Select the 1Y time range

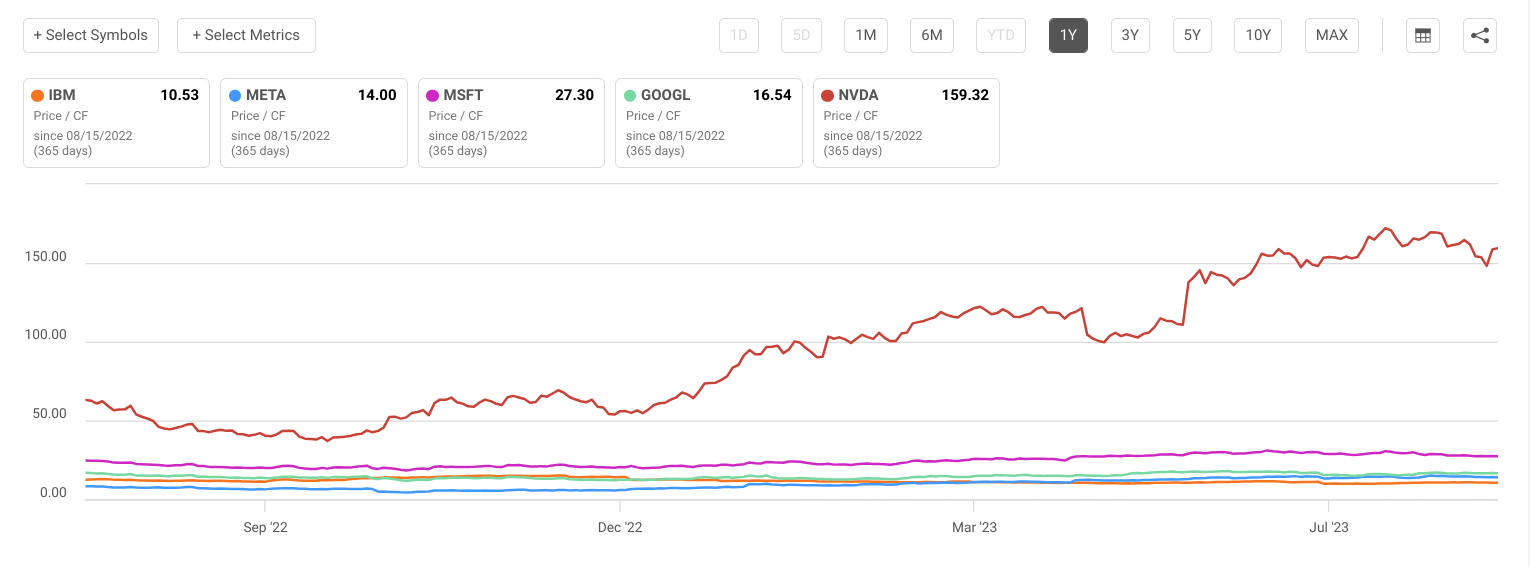coord(1068,36)
